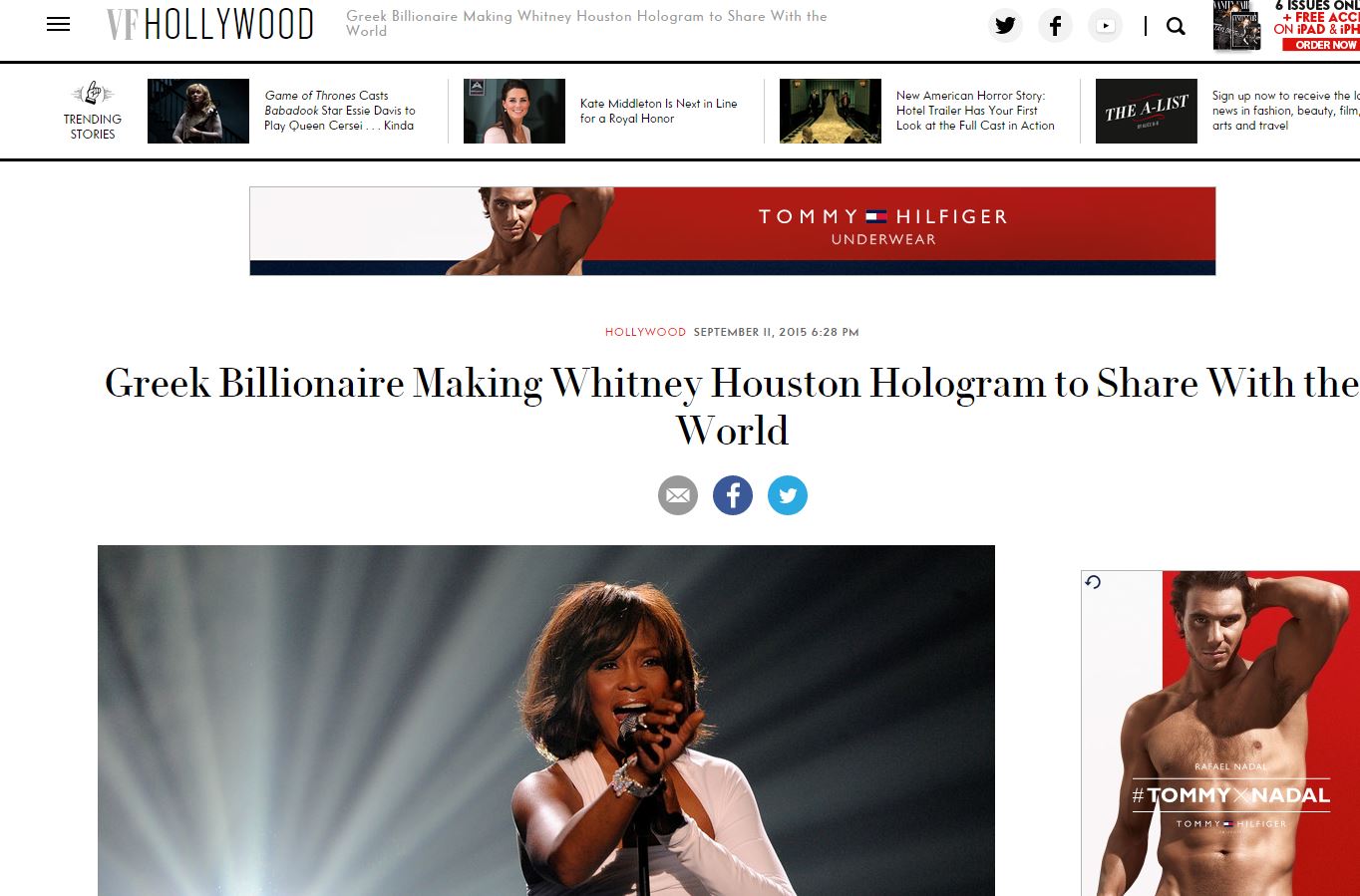This screenshot has height=896, width=1360.
Task: Click The A-List newsletter thumbnail
Action: click(1147, 111)
